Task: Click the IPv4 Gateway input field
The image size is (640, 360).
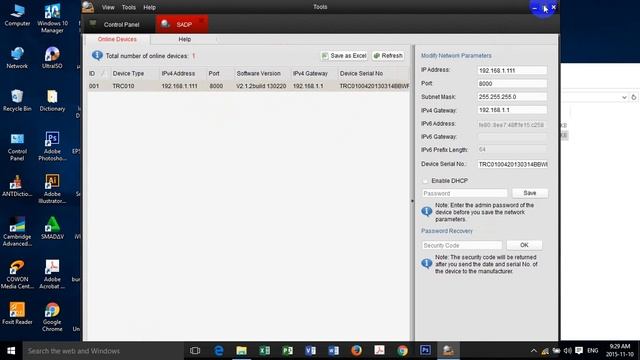Action: point(512,110)
